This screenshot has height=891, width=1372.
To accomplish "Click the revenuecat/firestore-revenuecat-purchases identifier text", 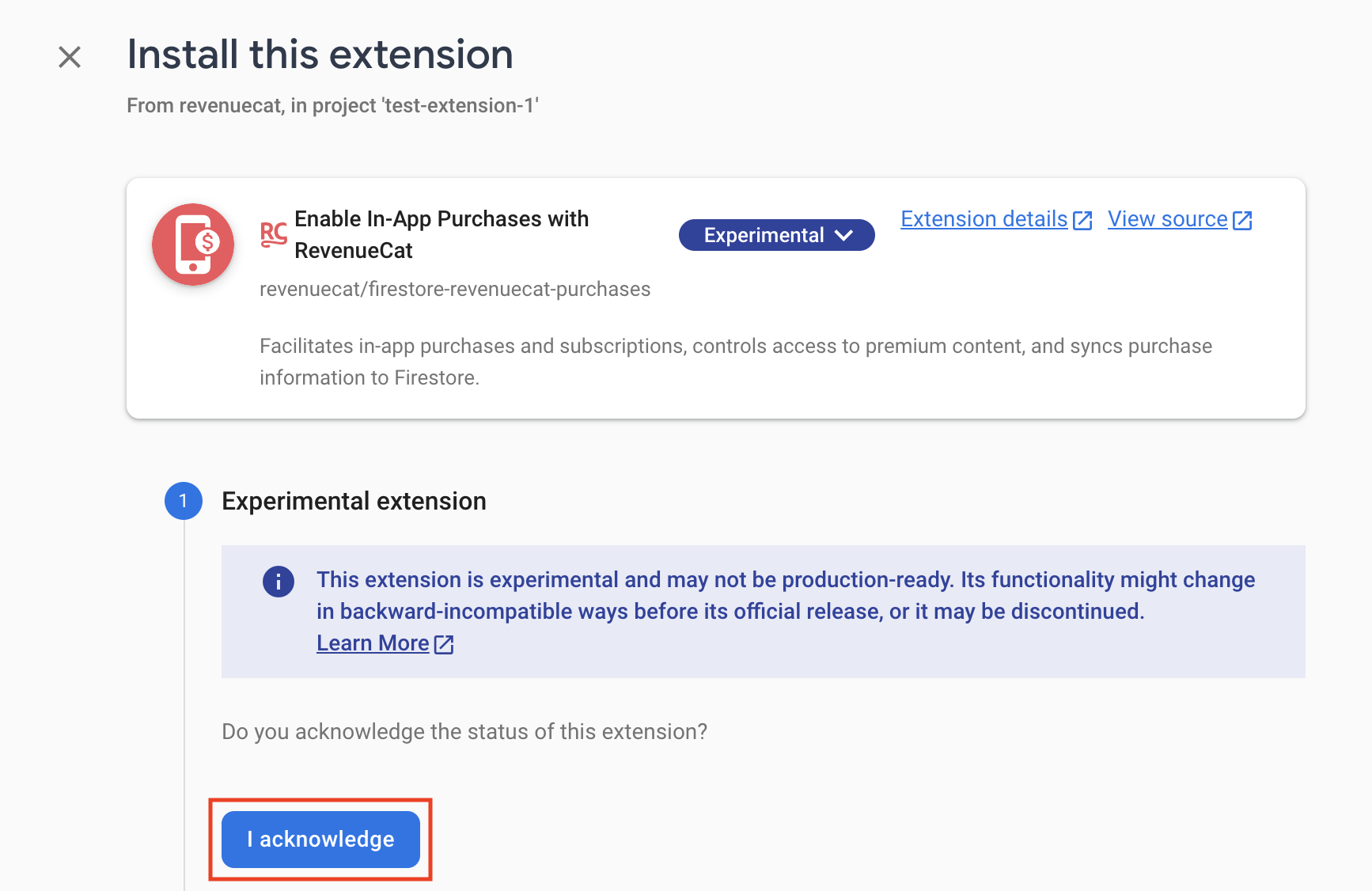I will click(x=455, y=289).
